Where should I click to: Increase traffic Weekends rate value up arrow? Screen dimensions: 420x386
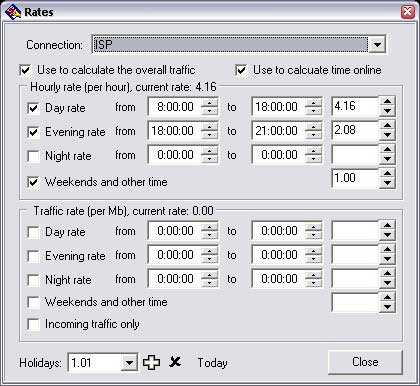point(387,297)
